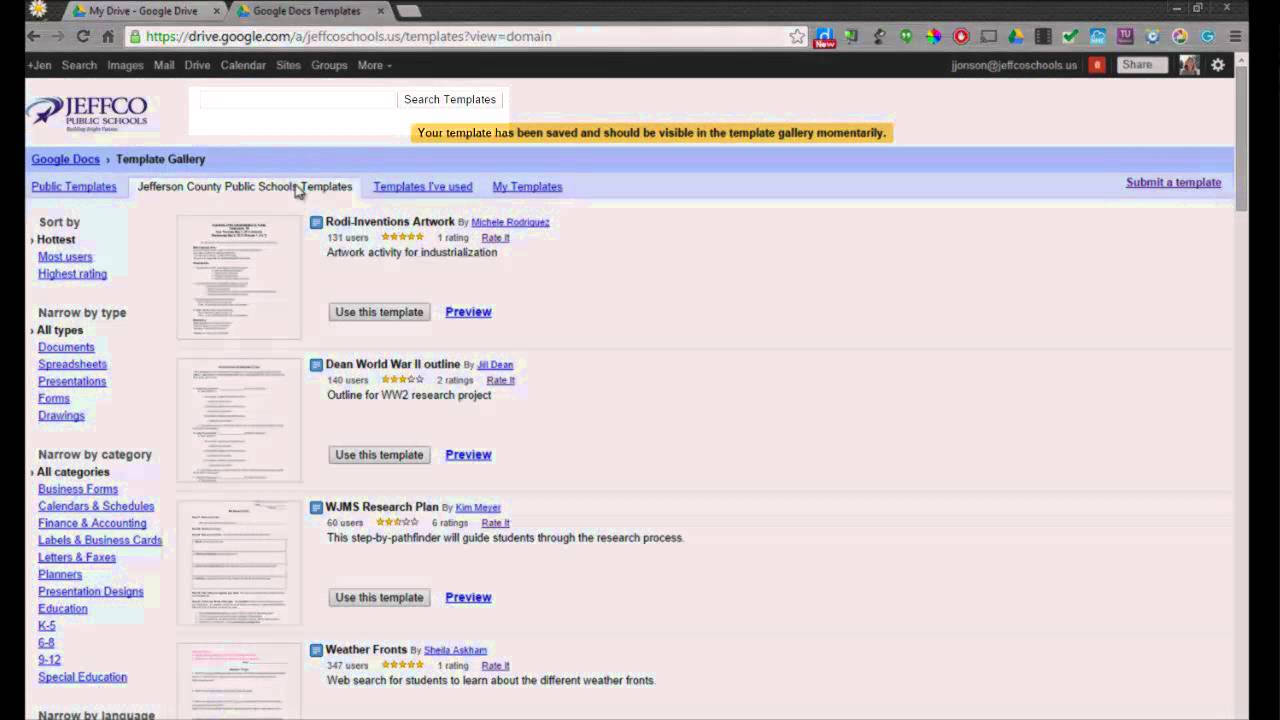Click the Google Docs breadcrumb link
The width and height of the screenshot is (1280, 720).
click(x=65, y=159)
